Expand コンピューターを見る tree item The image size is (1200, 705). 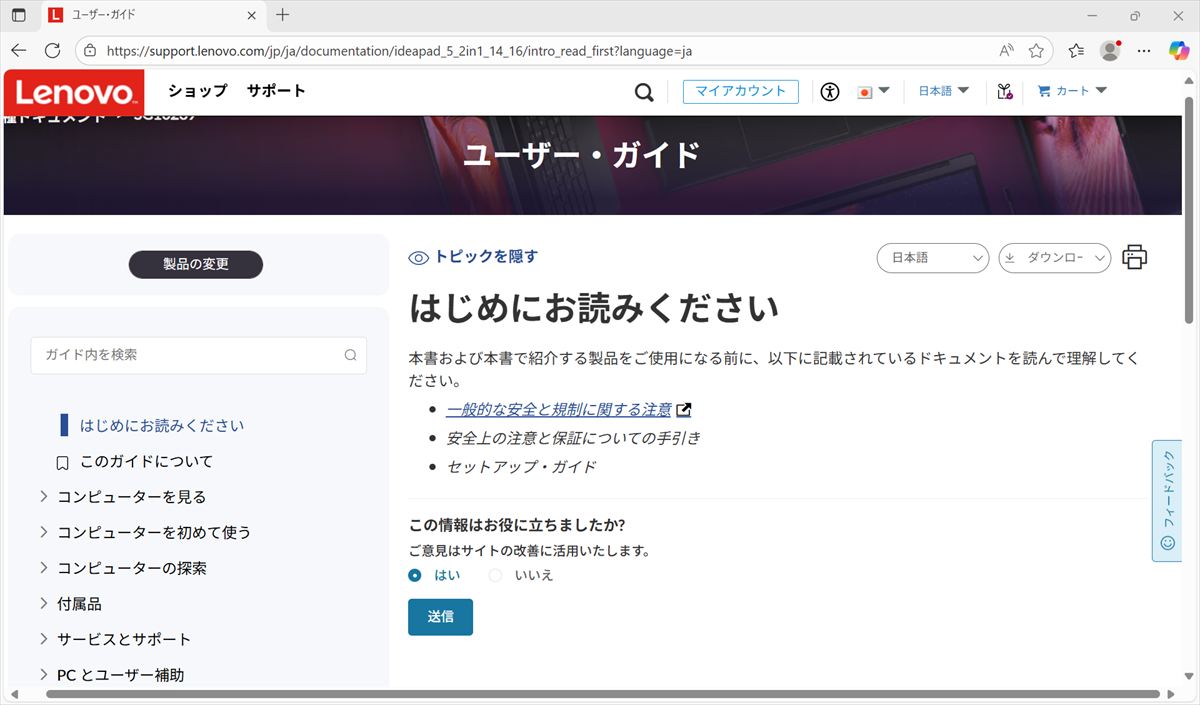(x=44, y=497)
